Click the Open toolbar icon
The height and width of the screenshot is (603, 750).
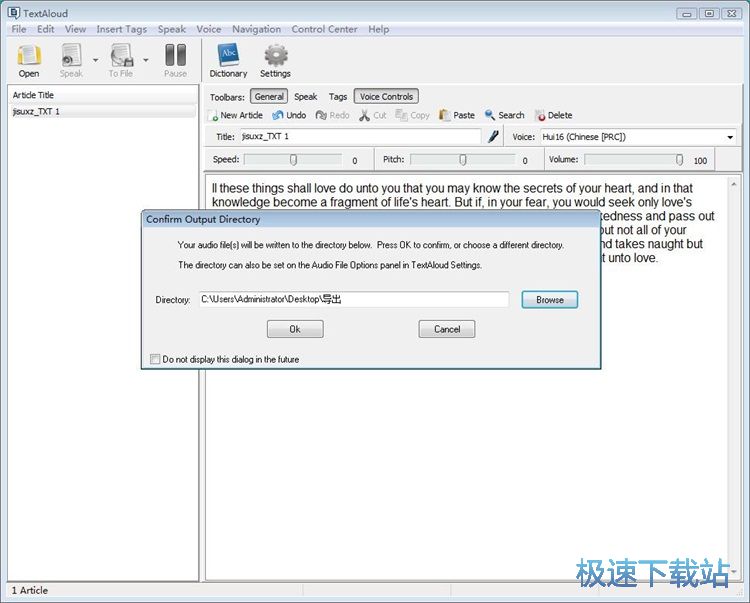[29, 60]
